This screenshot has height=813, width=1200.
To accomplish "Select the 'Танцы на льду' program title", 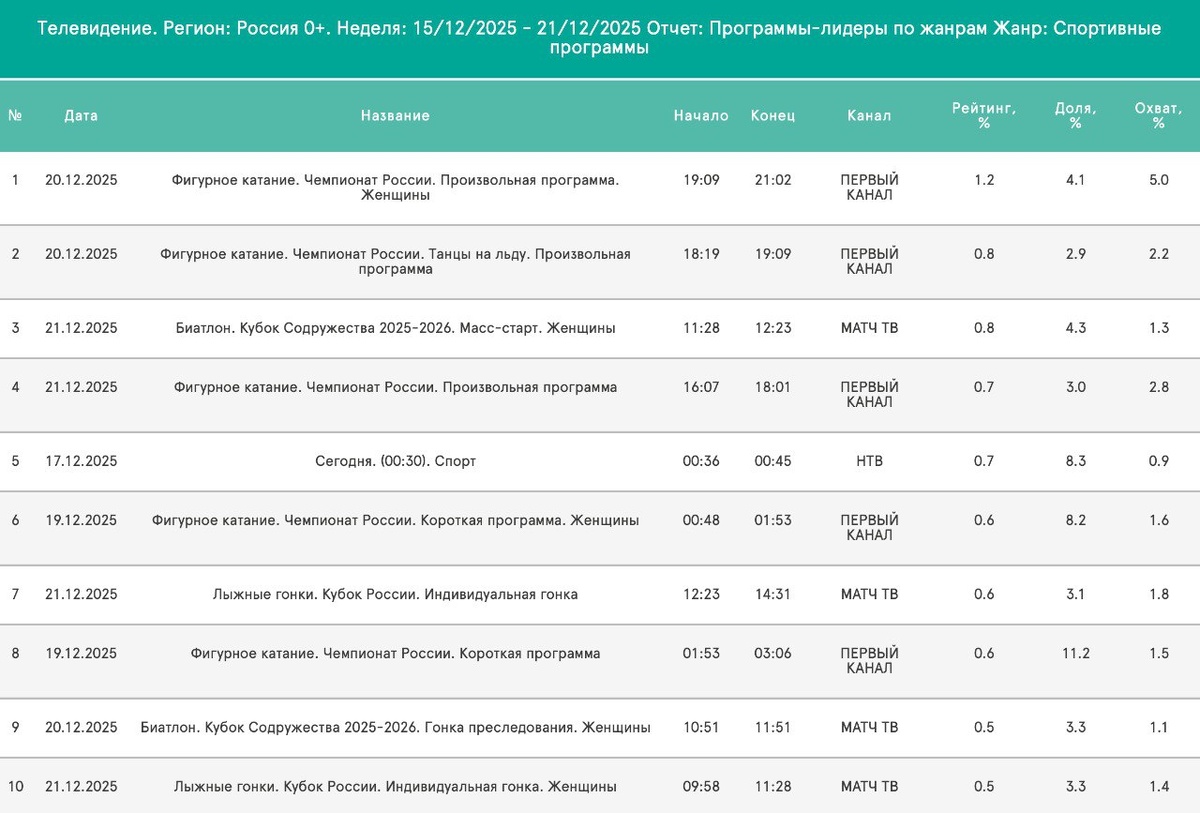I will 395,262.
